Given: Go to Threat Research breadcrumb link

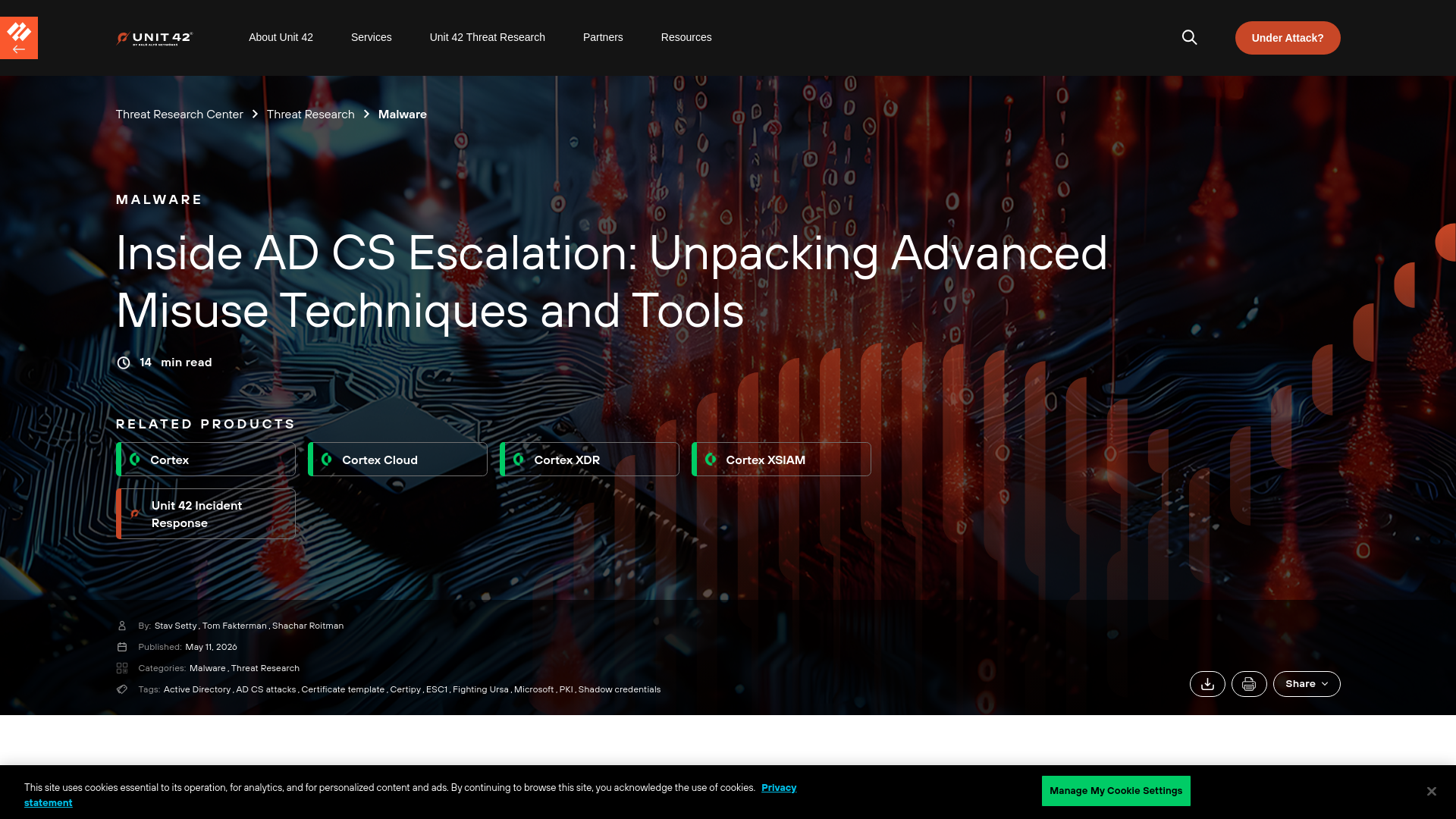Looking at the screenshot, I should click(311, 115).
